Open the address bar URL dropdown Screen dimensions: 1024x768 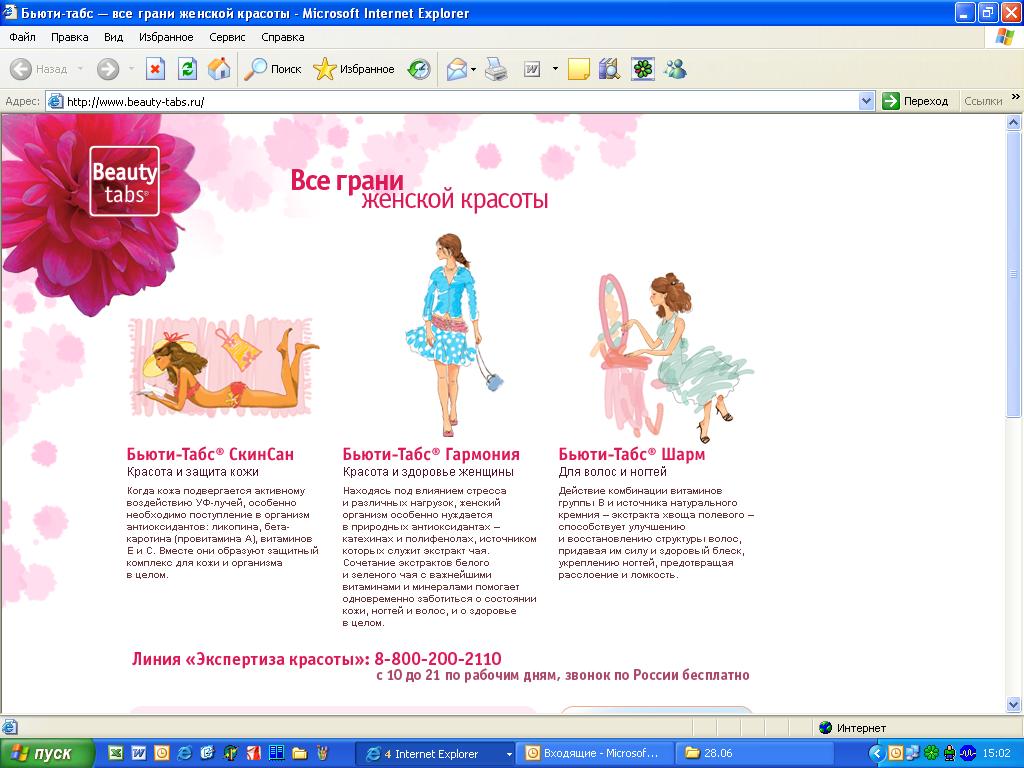(867, 101)
